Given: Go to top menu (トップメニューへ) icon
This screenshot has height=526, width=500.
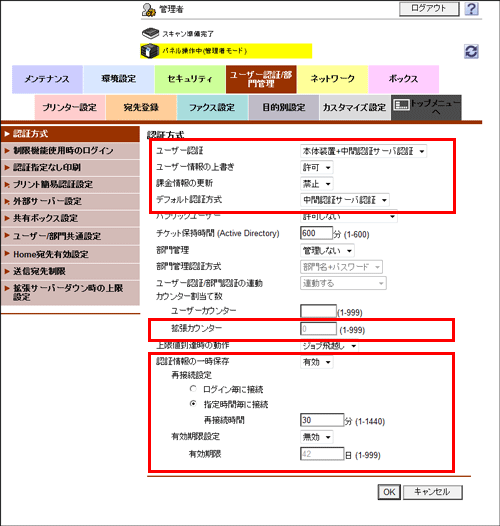Looking at the screenshot, I should (402, 105).
